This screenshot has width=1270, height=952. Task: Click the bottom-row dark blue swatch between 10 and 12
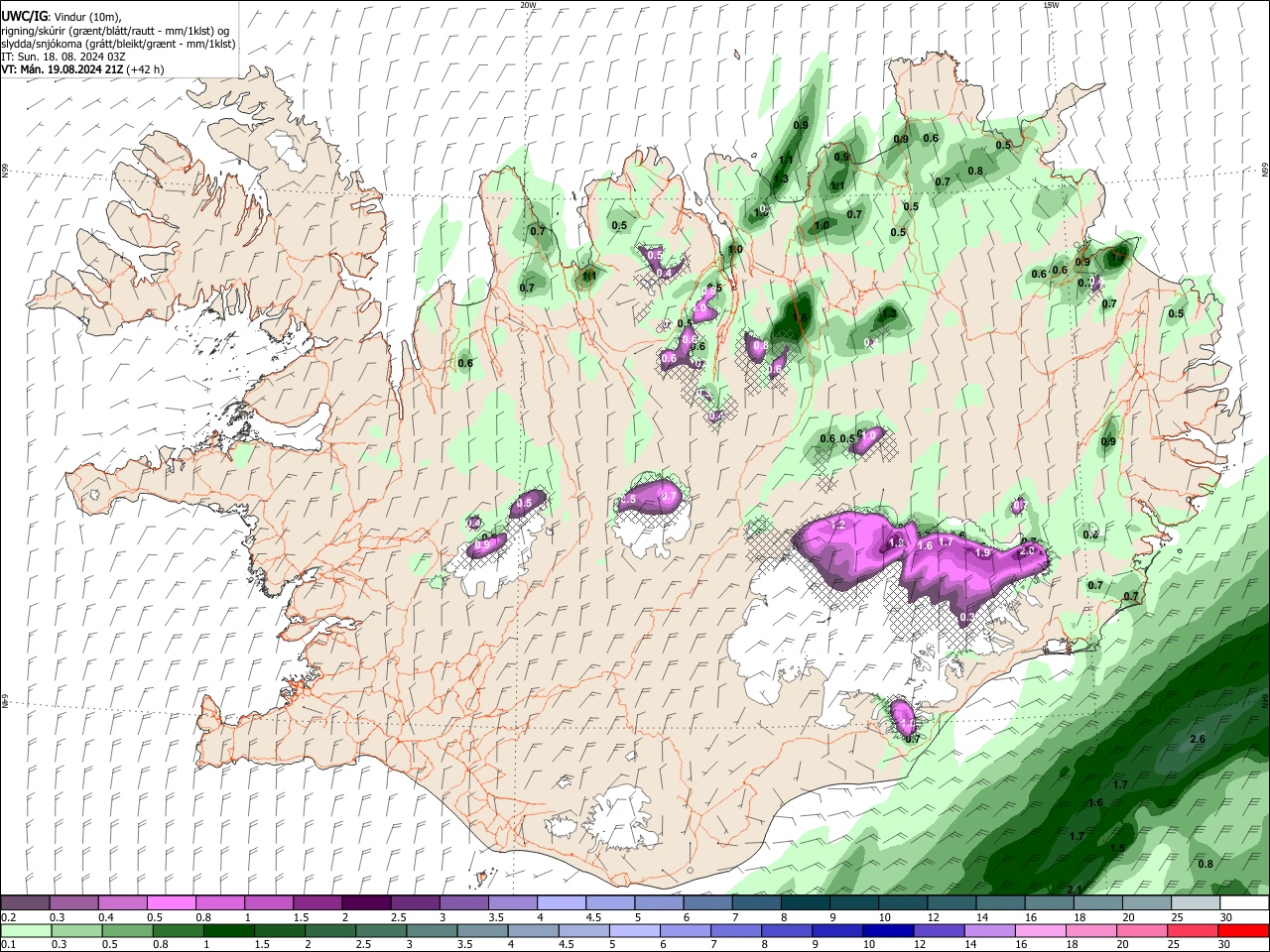click(887, 931)
